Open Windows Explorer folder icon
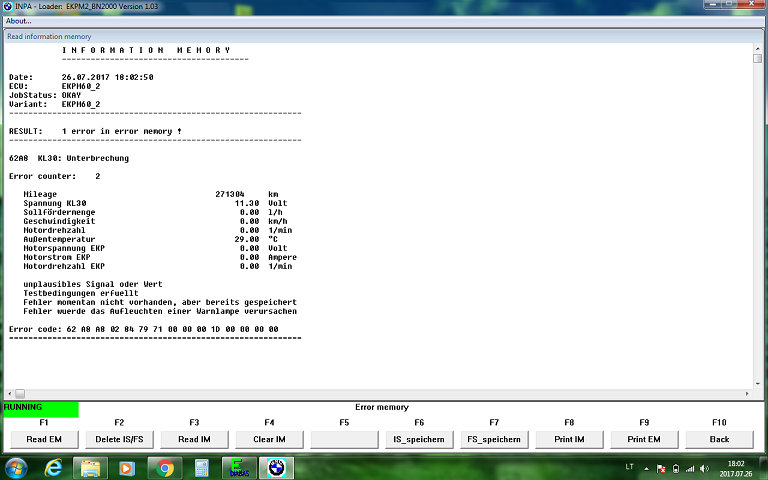Image resolution: width=768 pixels, height=480 pixels. click(x=90, y=467)
